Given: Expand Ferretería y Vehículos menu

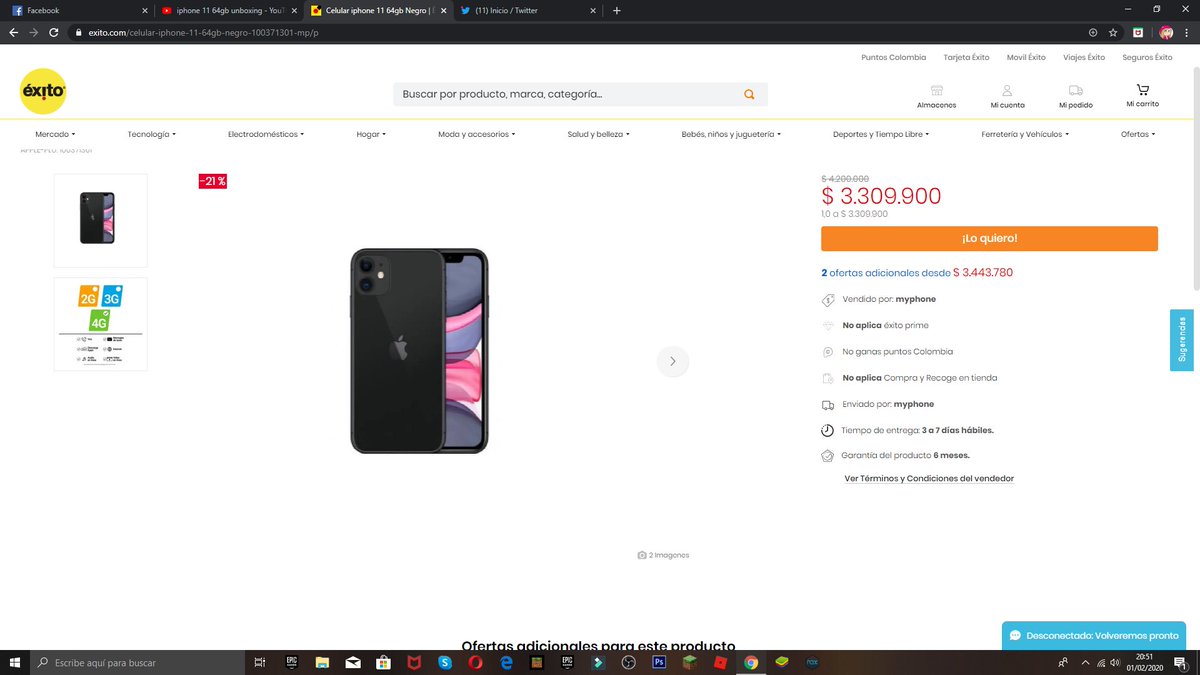Looking at the screenshot, I should tap(1025, 134).
